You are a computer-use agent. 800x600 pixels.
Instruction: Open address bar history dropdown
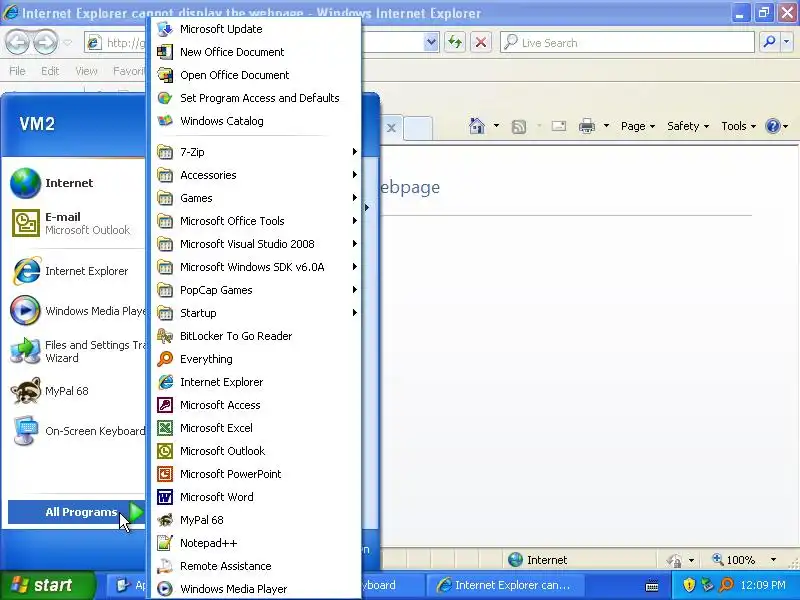click(431, 42)
